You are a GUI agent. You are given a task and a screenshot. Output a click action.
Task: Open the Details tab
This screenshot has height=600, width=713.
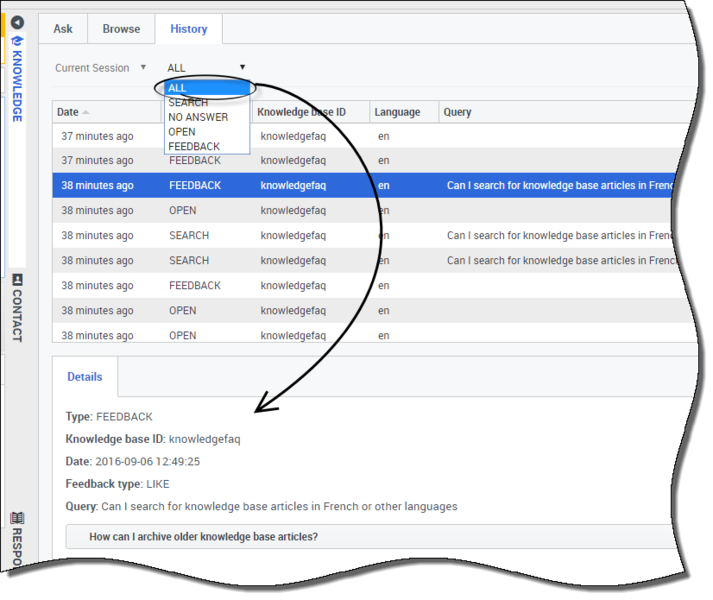click(x=85, y=377)
